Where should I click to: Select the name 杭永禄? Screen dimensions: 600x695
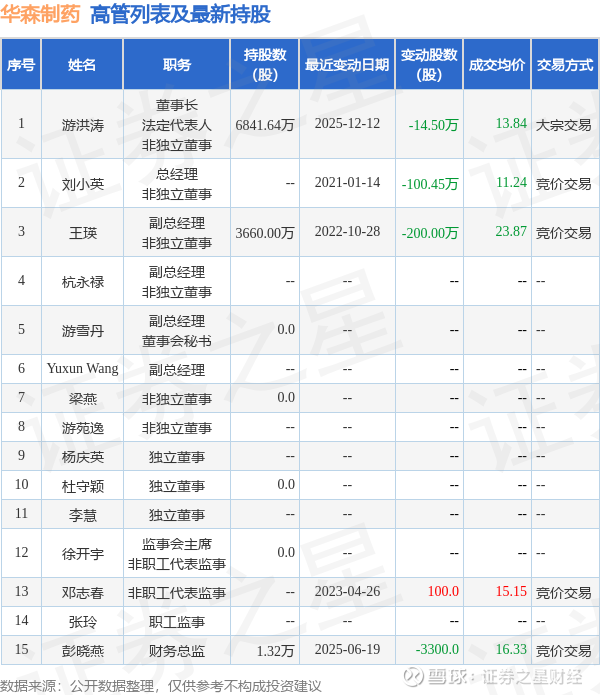click(x=82, y=282)
